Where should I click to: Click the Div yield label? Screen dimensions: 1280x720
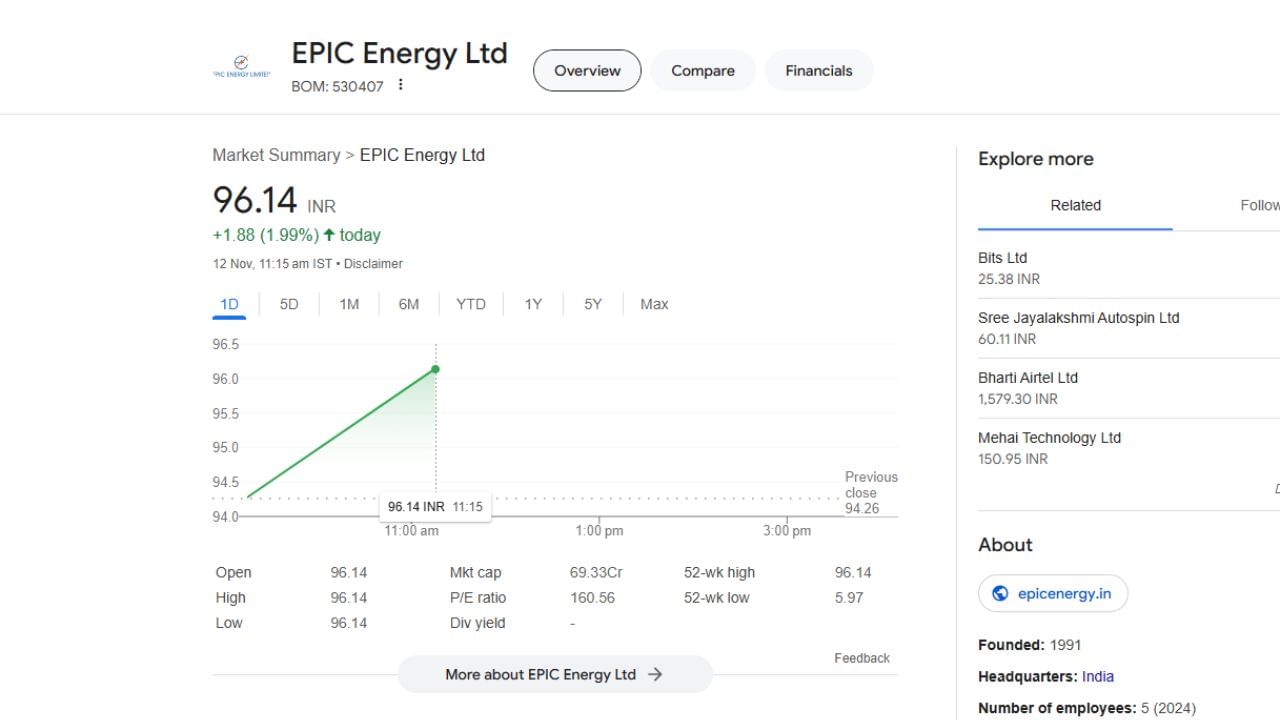(477, 623)
